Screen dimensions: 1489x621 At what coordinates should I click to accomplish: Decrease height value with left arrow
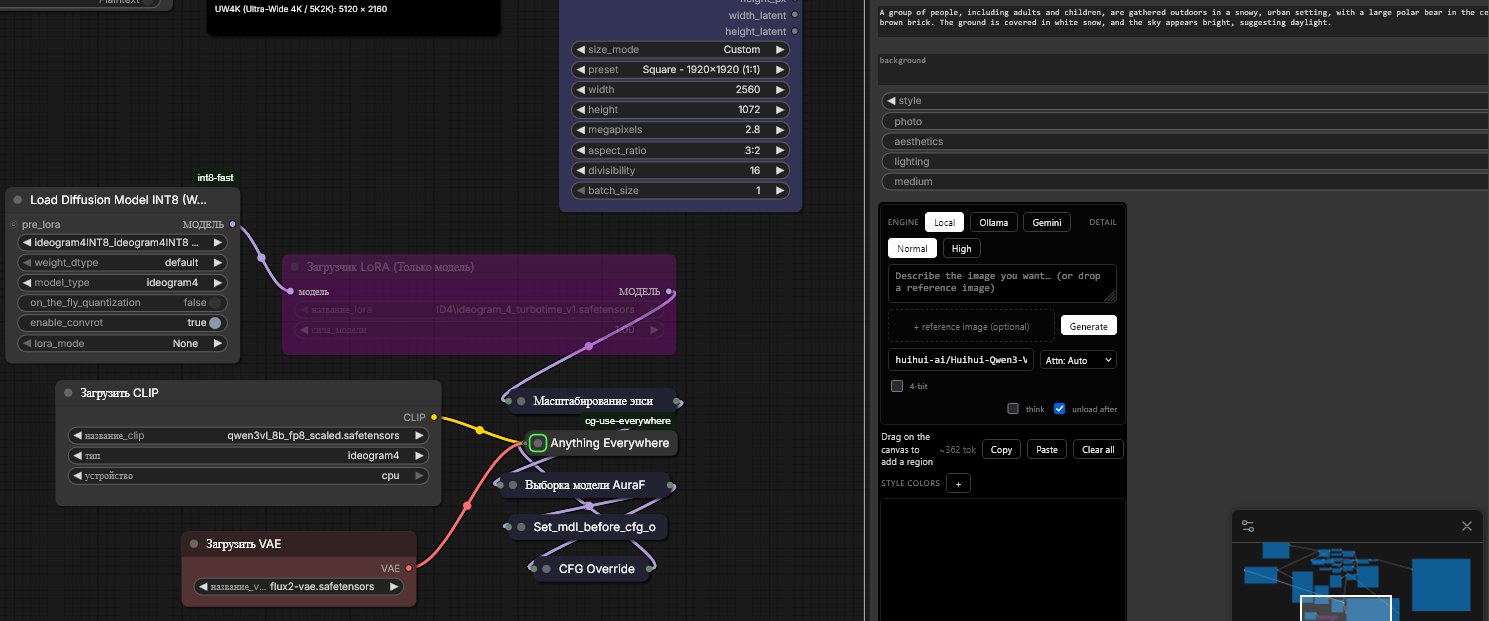580,110
